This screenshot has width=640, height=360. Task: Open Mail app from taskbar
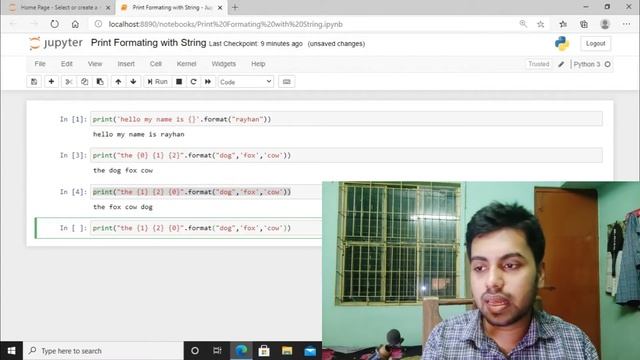[310, 351]
